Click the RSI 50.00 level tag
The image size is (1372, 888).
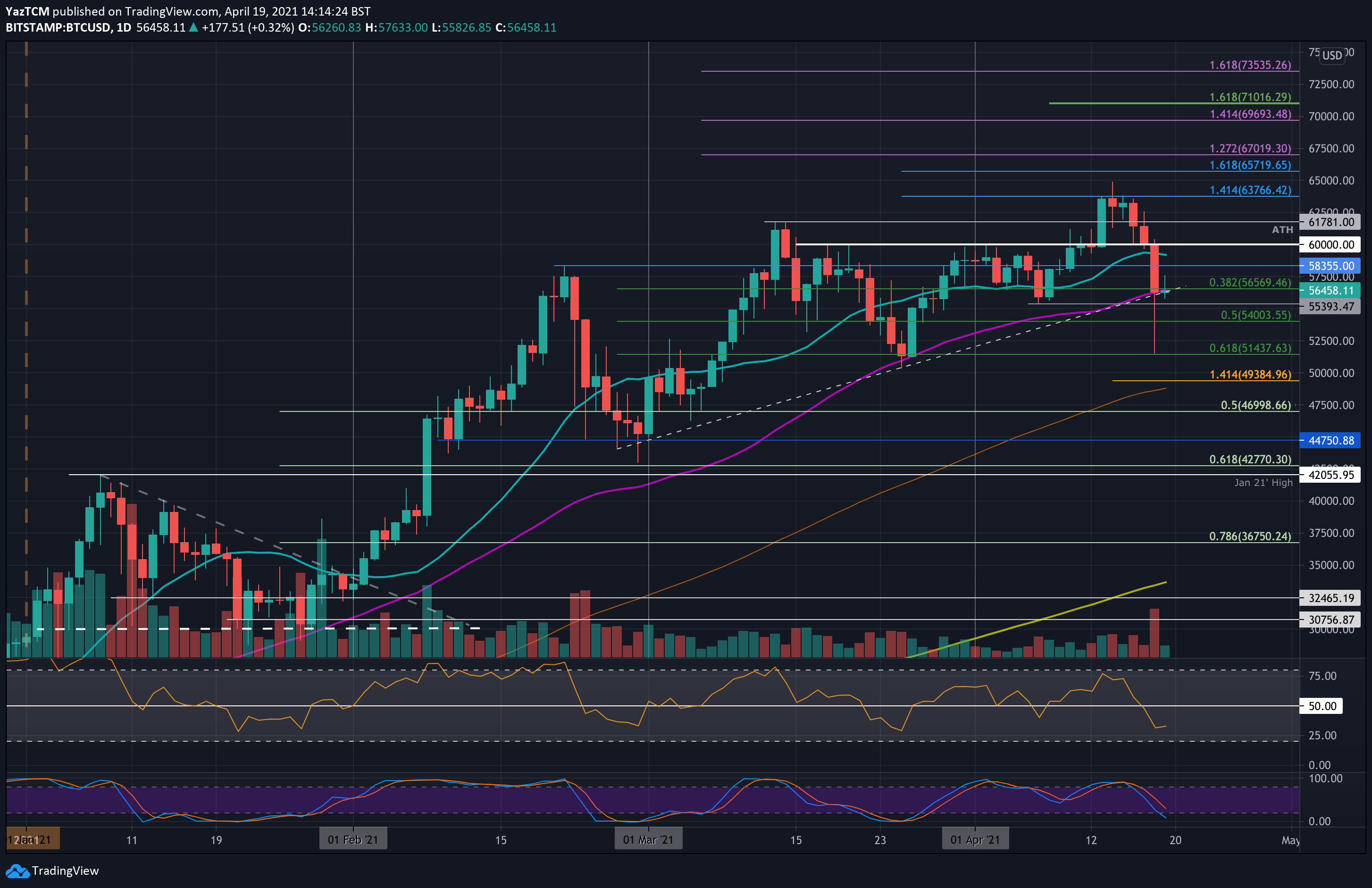pos(1322,706)
